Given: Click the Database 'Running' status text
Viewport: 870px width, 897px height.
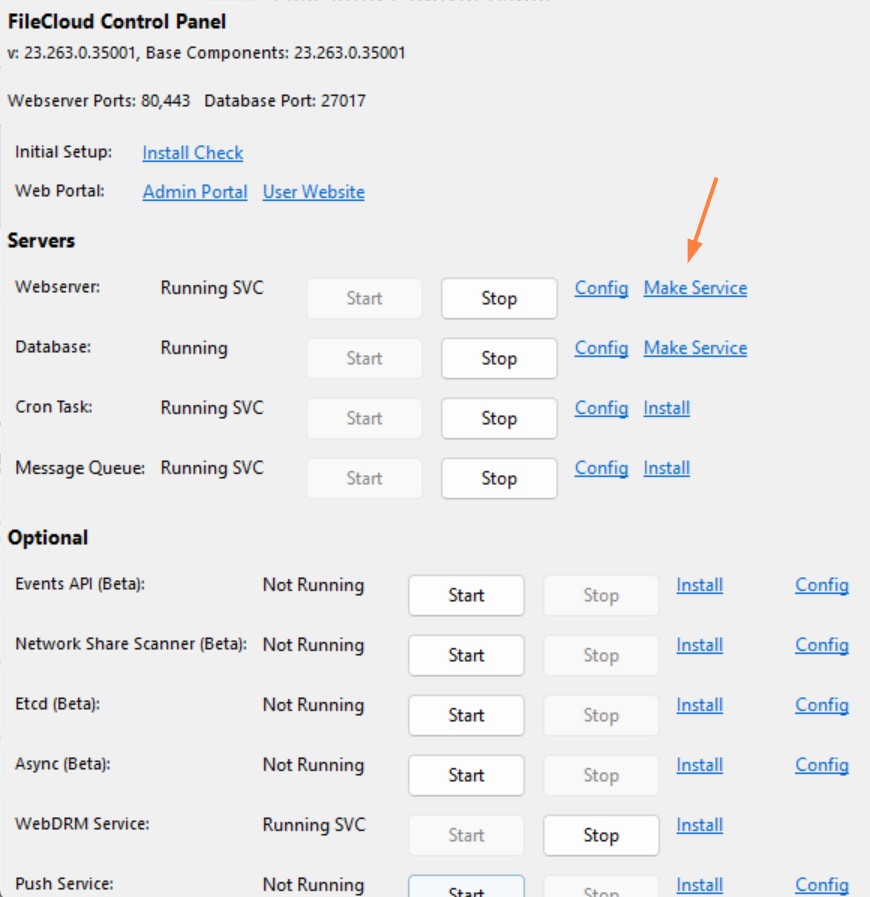Looking at the screenshot, I should [194, 348].
